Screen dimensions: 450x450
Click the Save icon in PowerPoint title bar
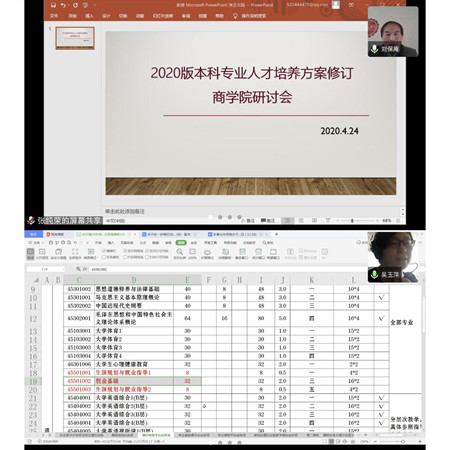[x=53, y=5]
